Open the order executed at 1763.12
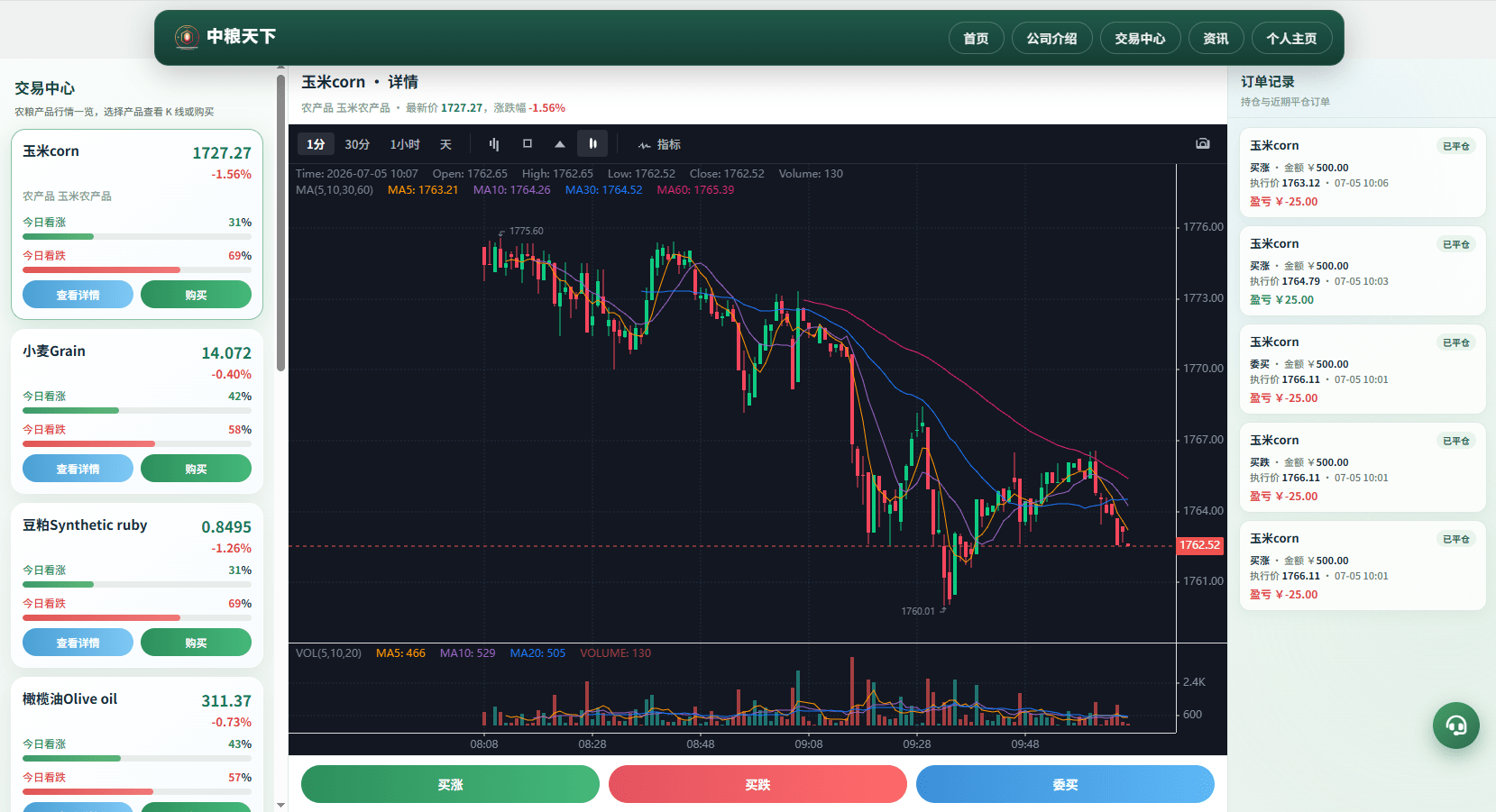The image size is (1496, 812). point(1363,172)
